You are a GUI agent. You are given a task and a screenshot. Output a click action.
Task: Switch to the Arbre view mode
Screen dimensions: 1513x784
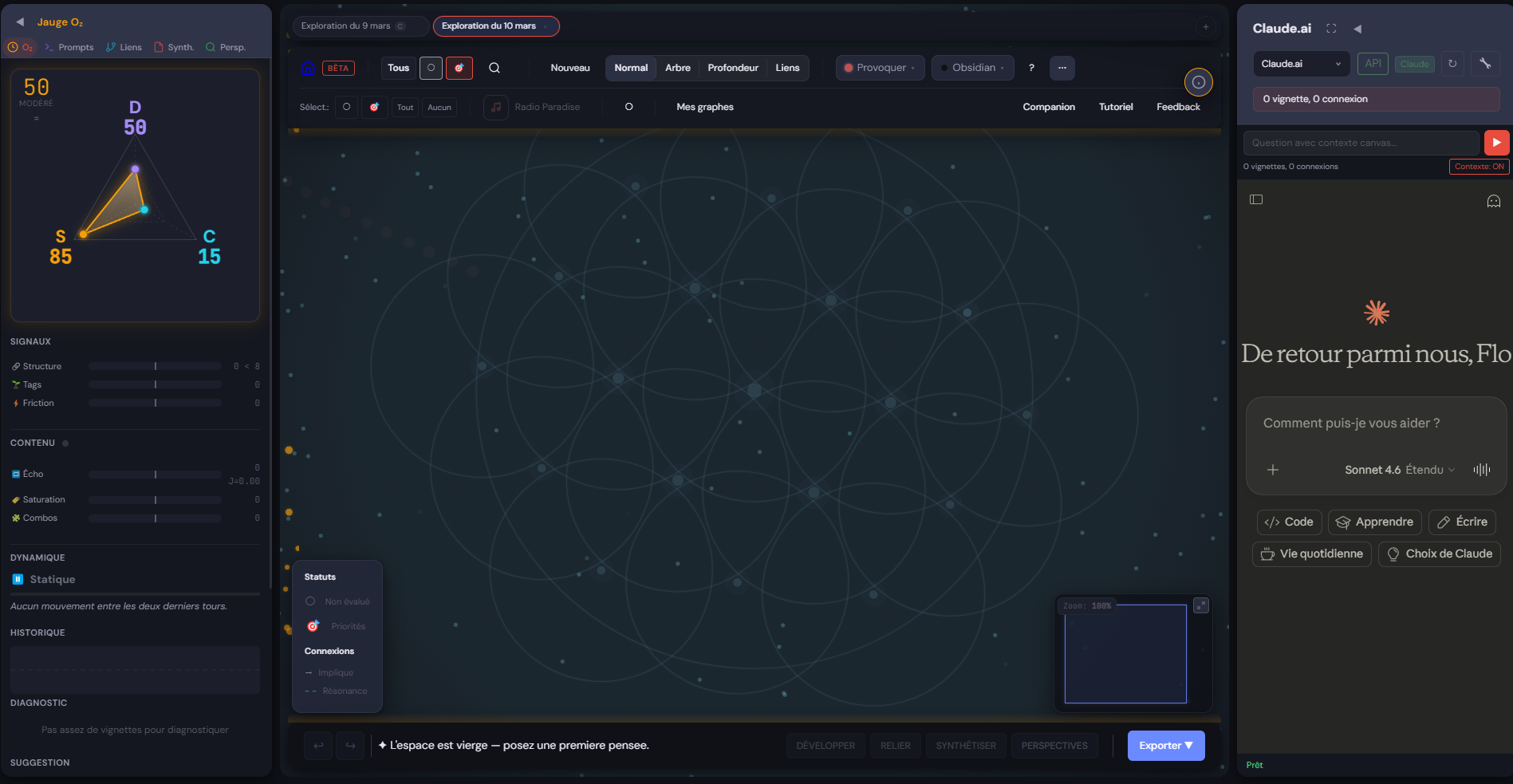click(x=678, y=68)
